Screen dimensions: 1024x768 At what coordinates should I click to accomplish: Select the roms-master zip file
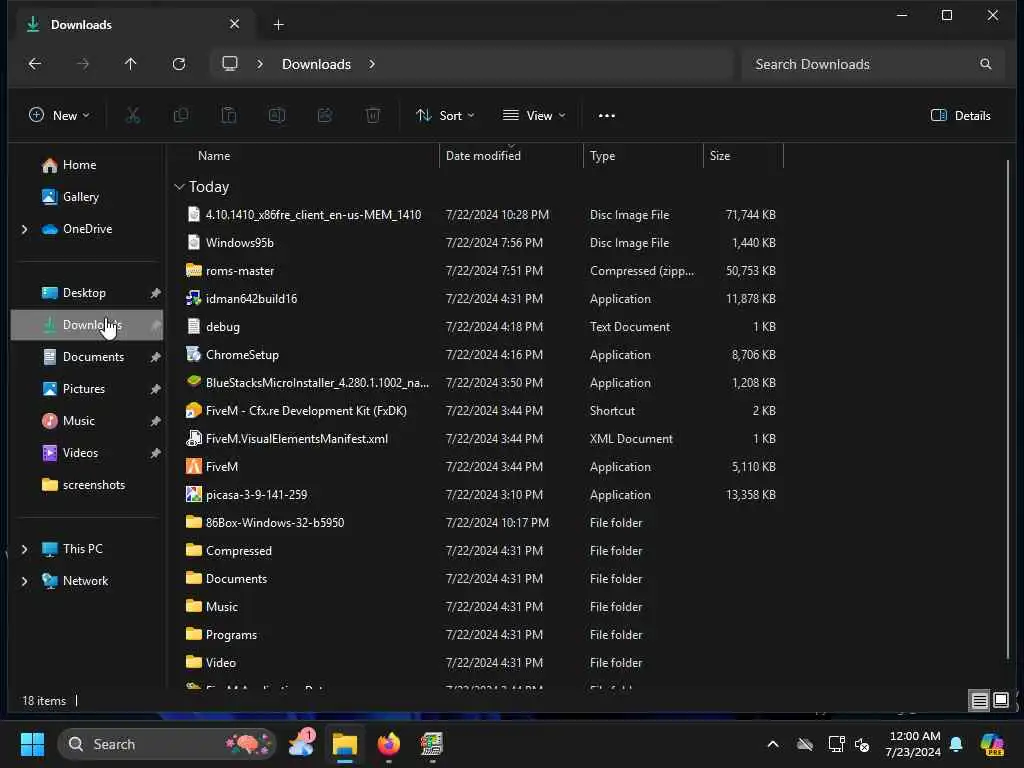240,271
